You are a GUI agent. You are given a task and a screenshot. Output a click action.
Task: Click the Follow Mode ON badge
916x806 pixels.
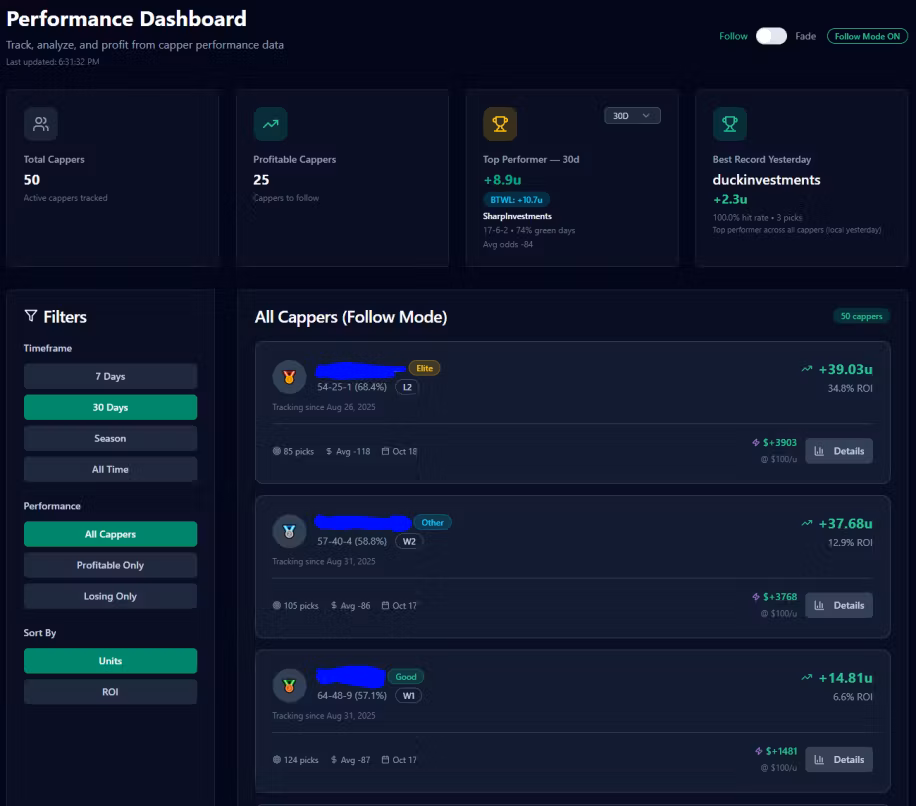point(867,36)
